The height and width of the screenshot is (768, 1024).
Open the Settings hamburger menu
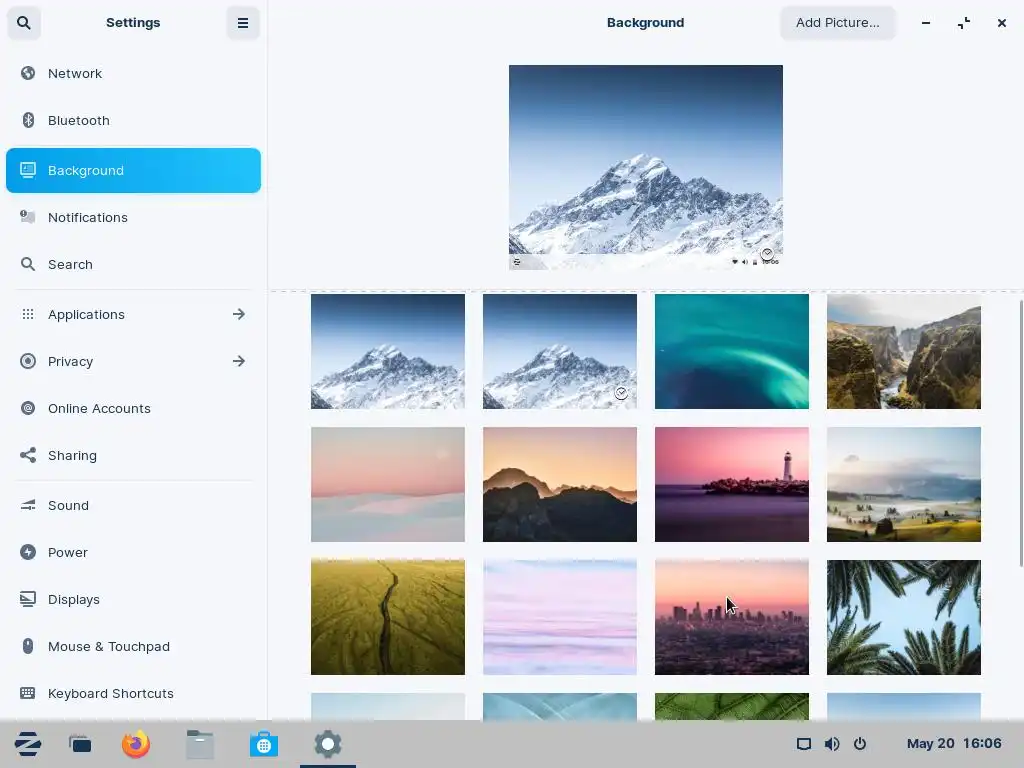coord(243,23)
